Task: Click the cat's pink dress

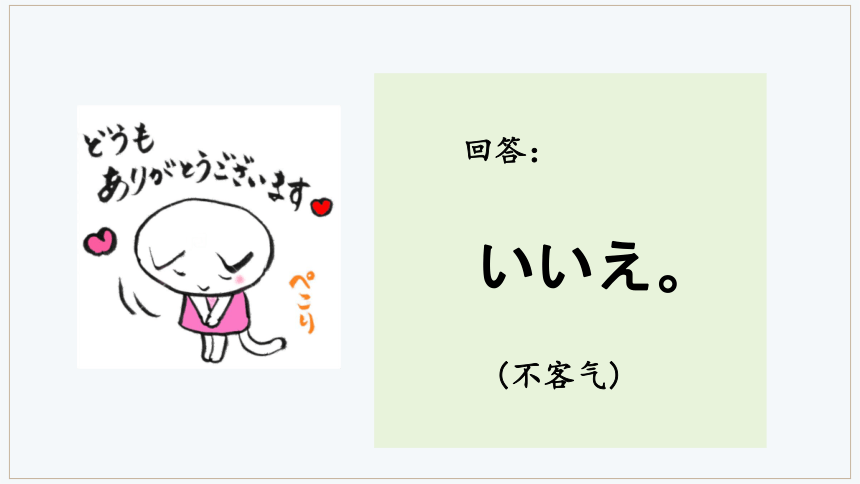Action: 214,312
